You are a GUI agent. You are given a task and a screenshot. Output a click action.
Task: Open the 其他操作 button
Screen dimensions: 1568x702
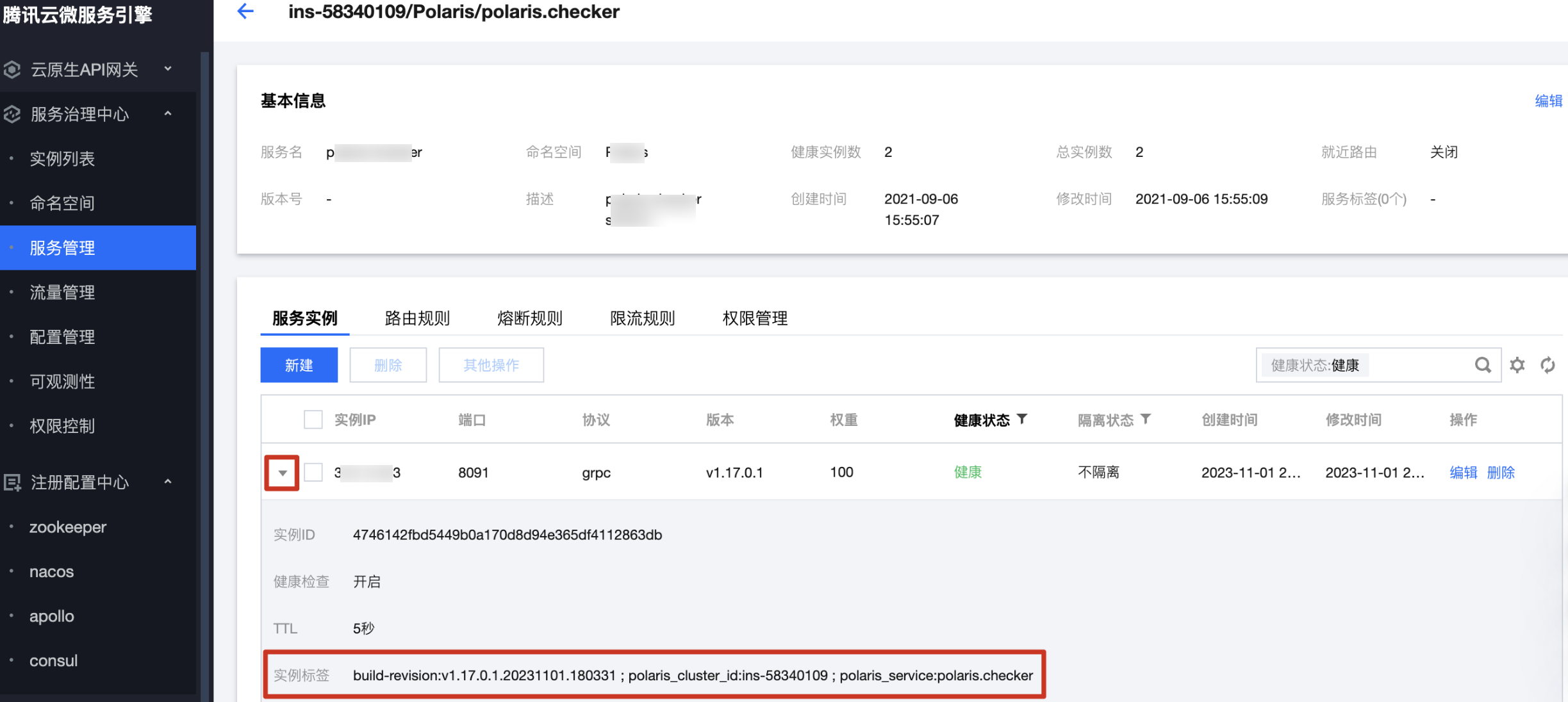click(x=491, y=365)
